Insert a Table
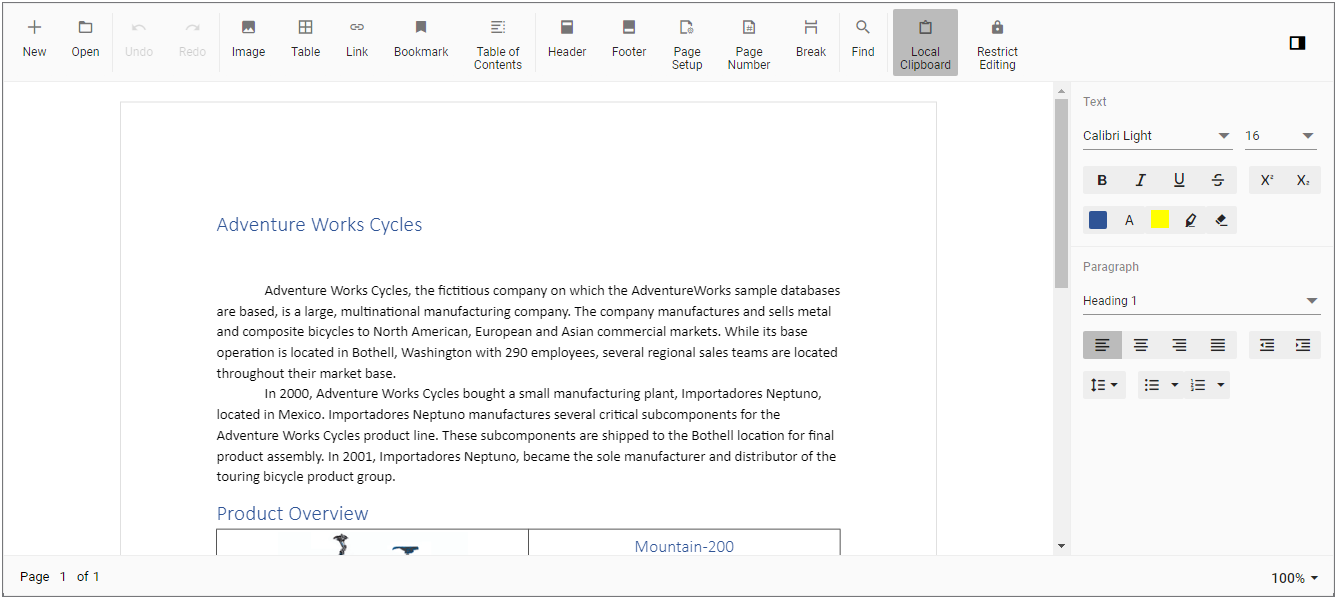This screenshot has width=1337, height=600. tap(305, 41)
